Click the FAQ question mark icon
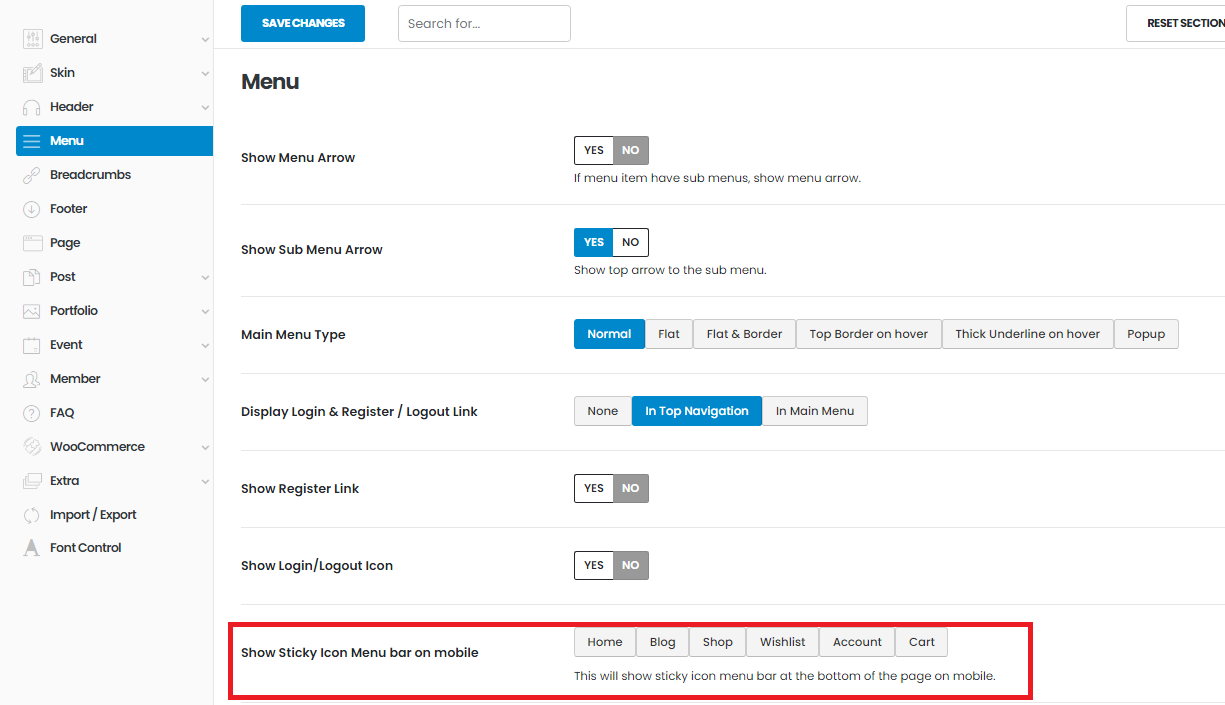This screenshot has width=1225, height=705. point(32,413)
